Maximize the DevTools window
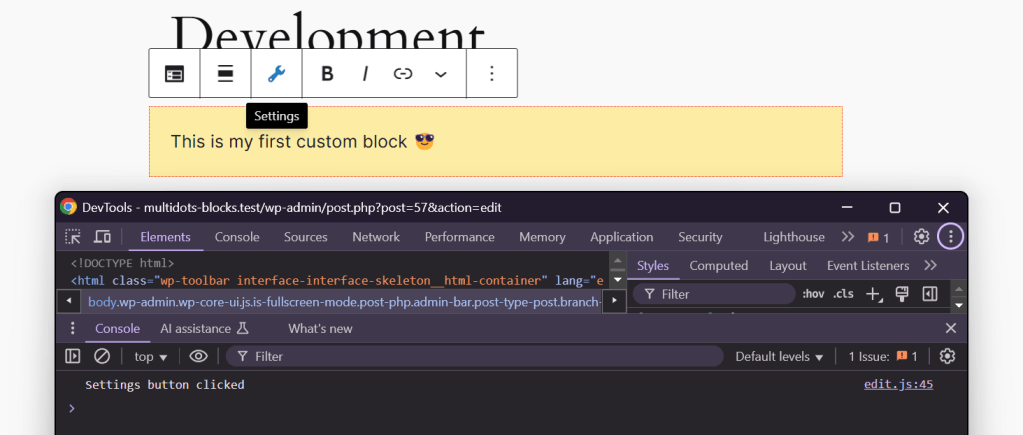 click(x=895, y=207)
